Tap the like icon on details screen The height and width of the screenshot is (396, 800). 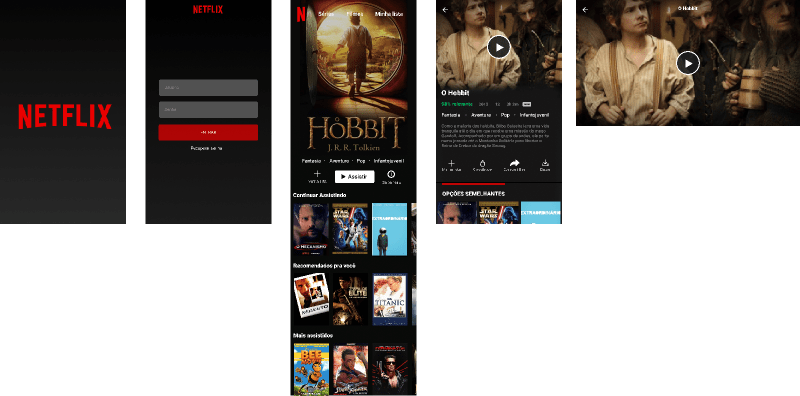(x=482, y=163)
